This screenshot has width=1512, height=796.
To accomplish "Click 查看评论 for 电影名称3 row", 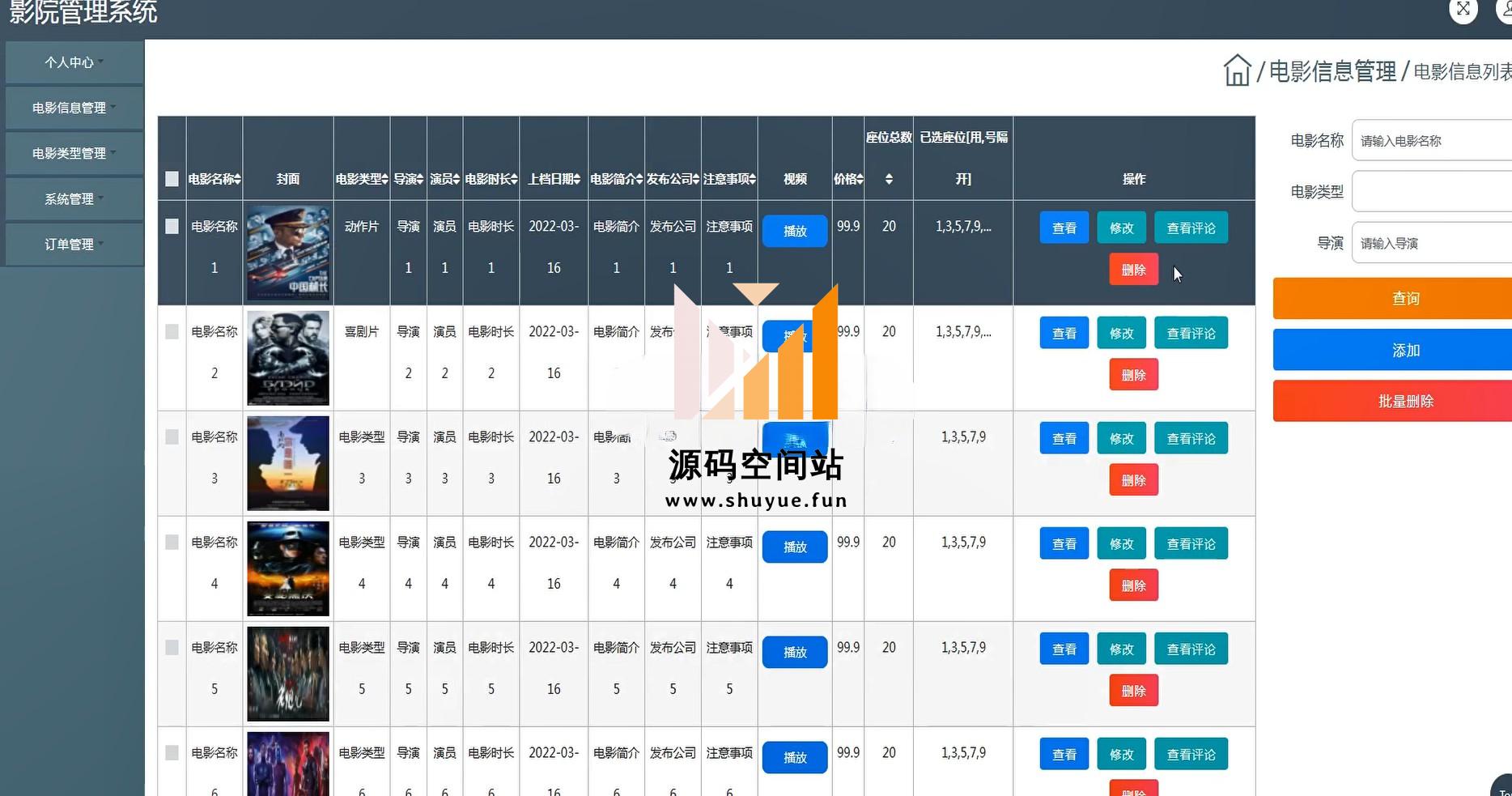I will coord(1191,439).
